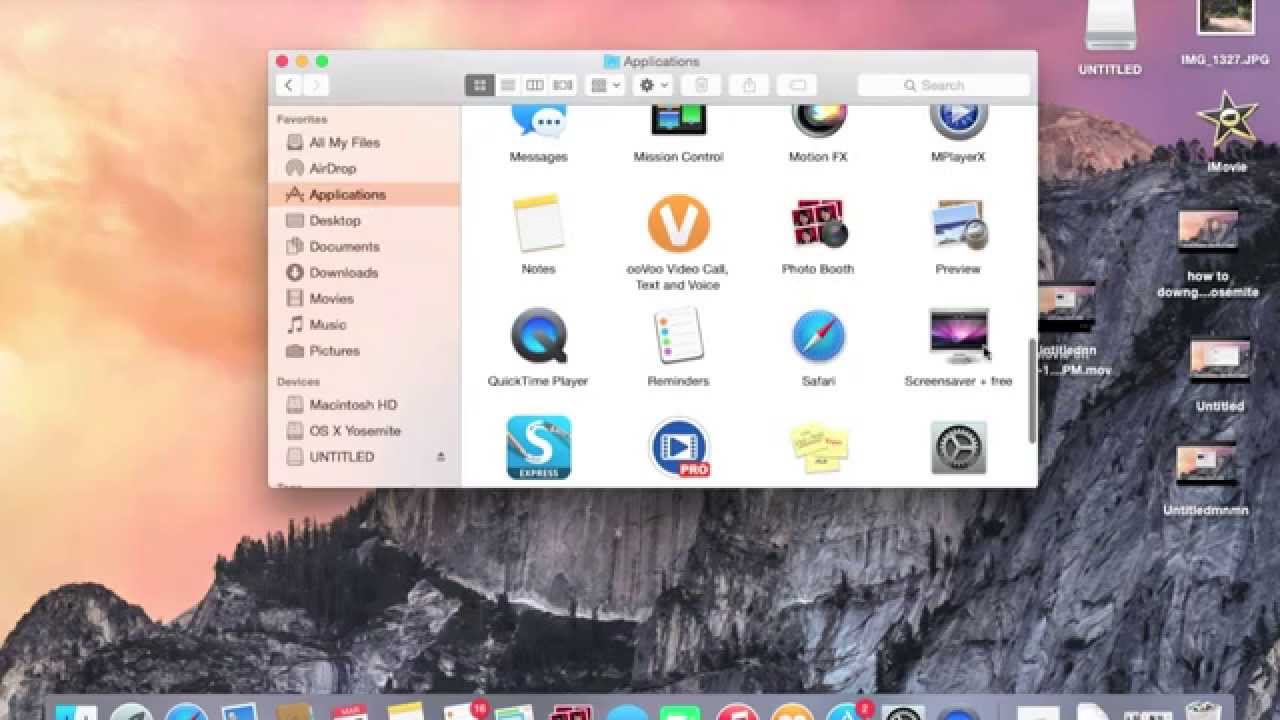This screenshot has height=720, width=1280.
Task: Switch to icon view
Action: tap(479, 86)
